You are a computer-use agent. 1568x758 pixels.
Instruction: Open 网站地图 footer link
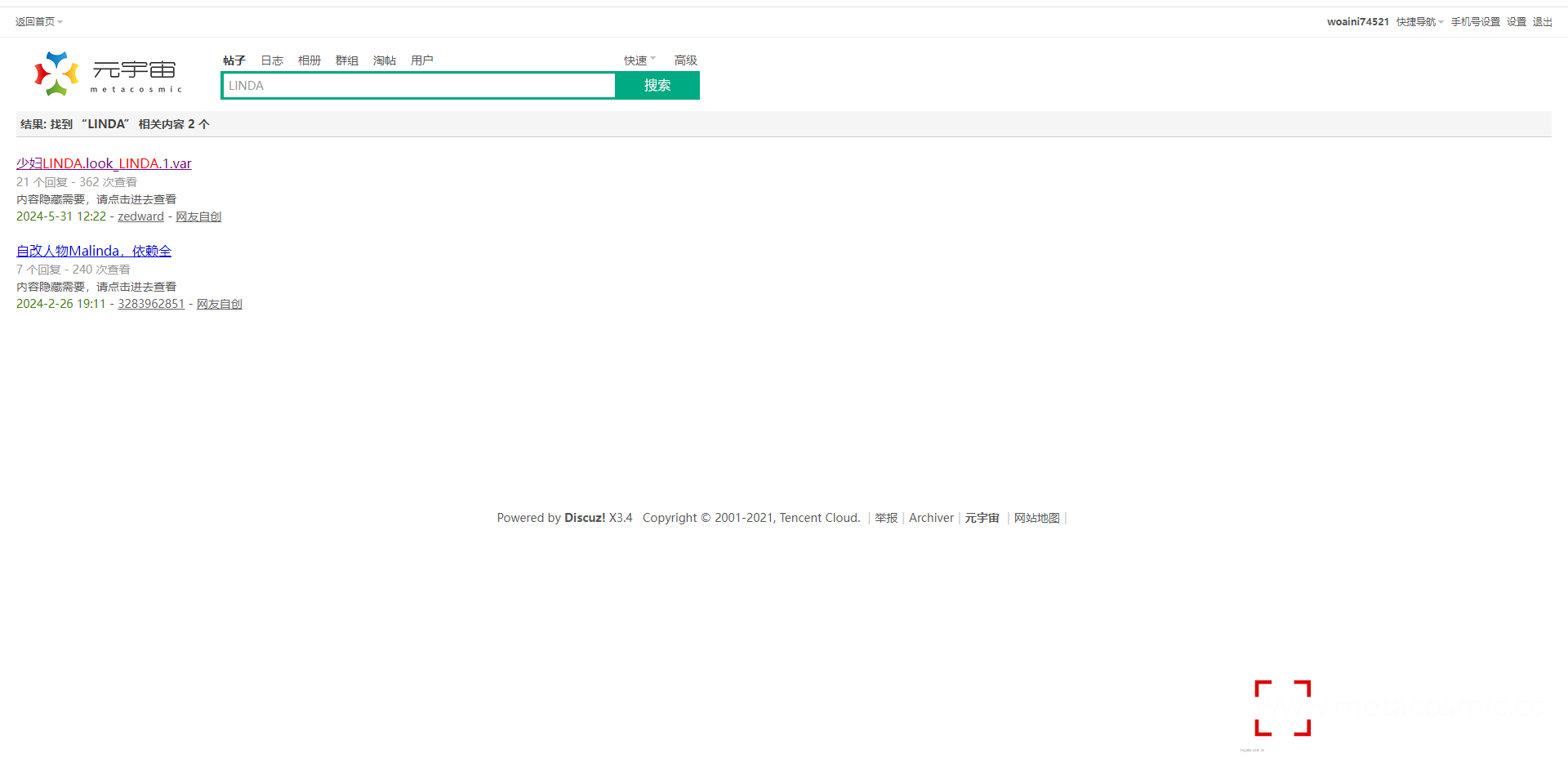tap(1037, 518)
